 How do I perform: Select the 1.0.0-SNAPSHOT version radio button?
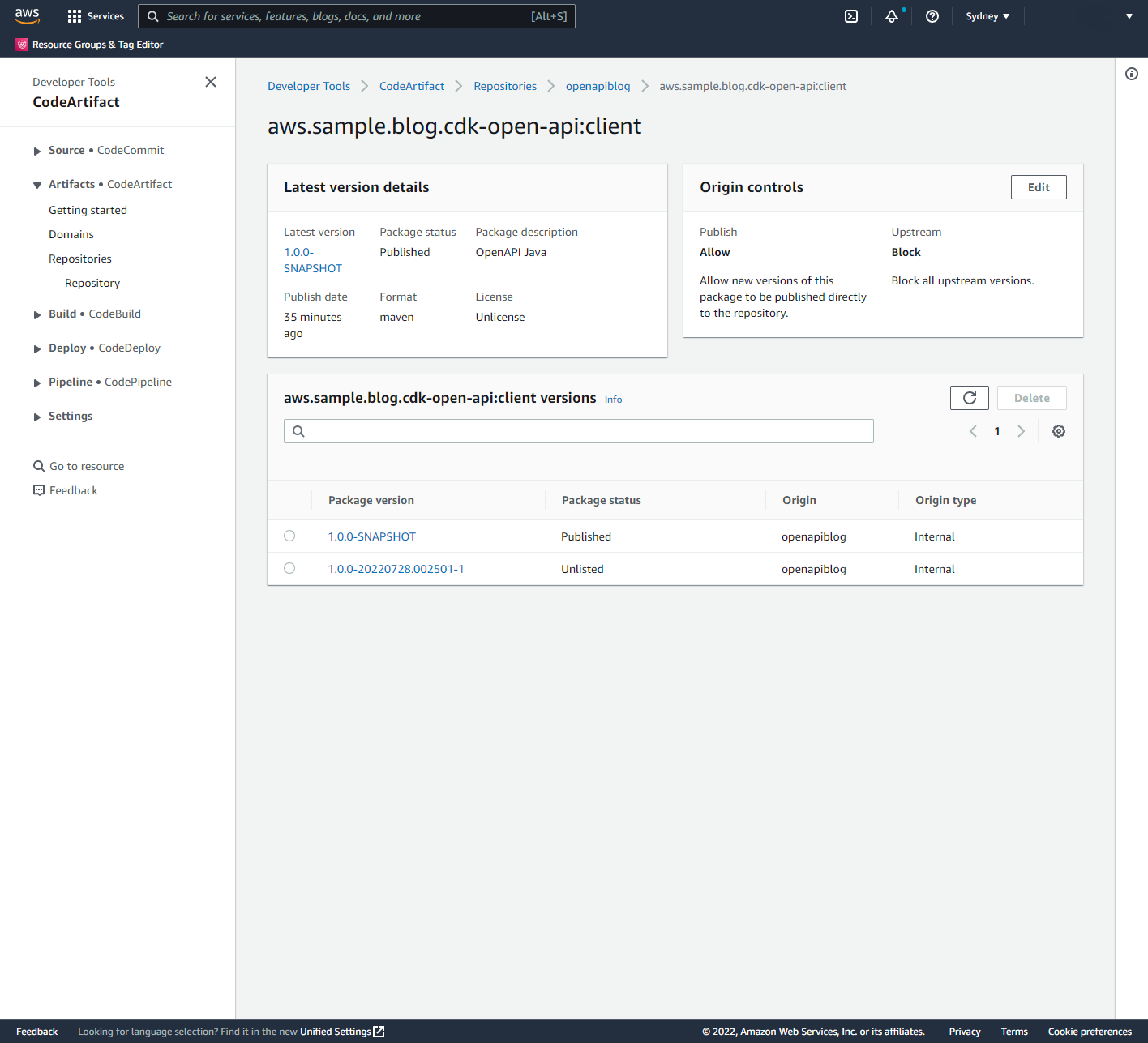(289, 535)
